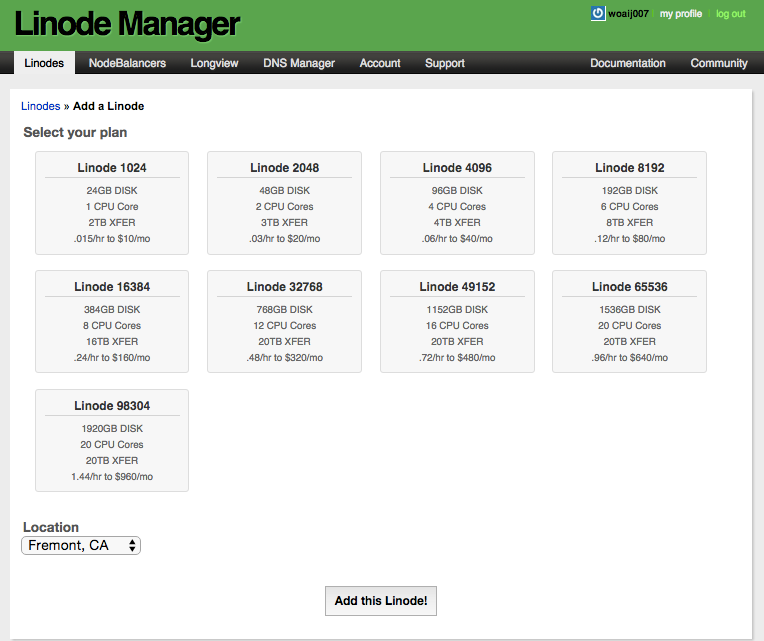The image size is (764, 641).
Task: Click the log out link
Action: point(730,14)
